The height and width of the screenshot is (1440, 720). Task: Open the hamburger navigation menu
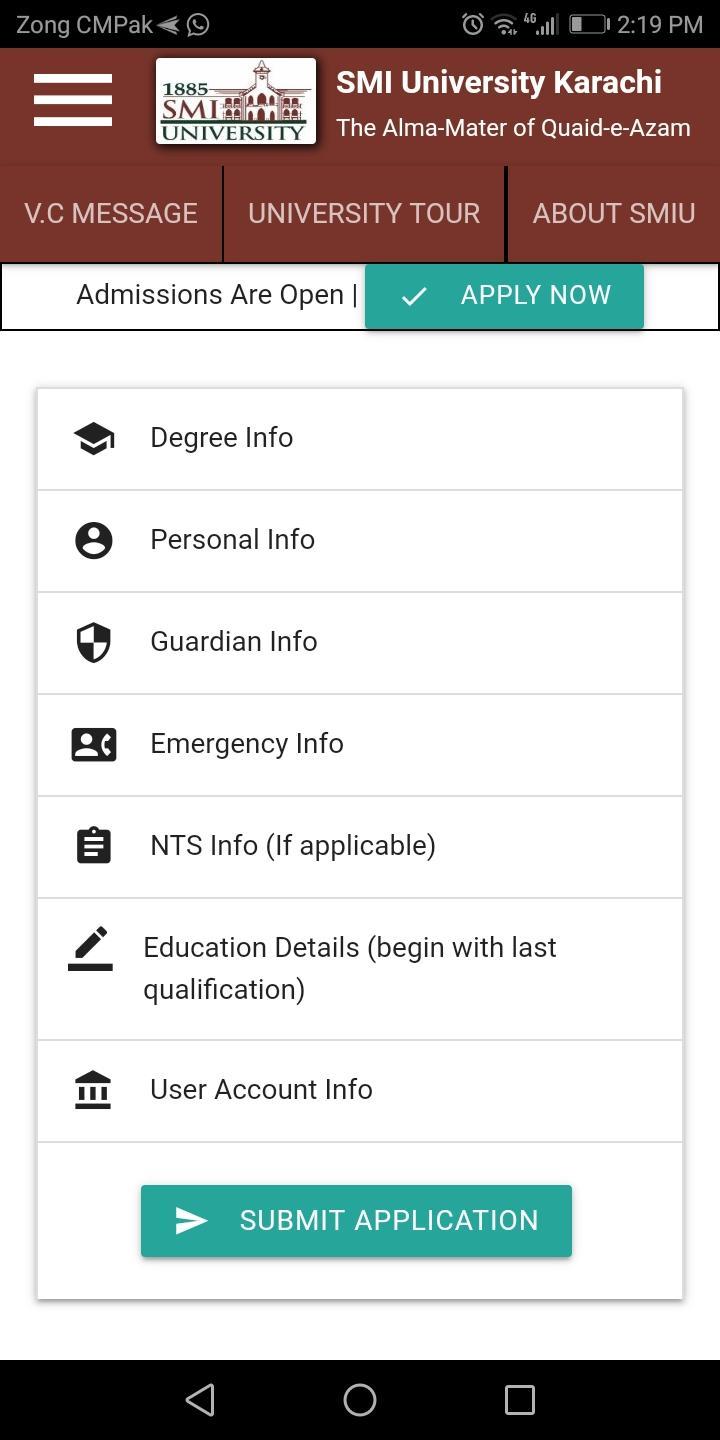72,100
